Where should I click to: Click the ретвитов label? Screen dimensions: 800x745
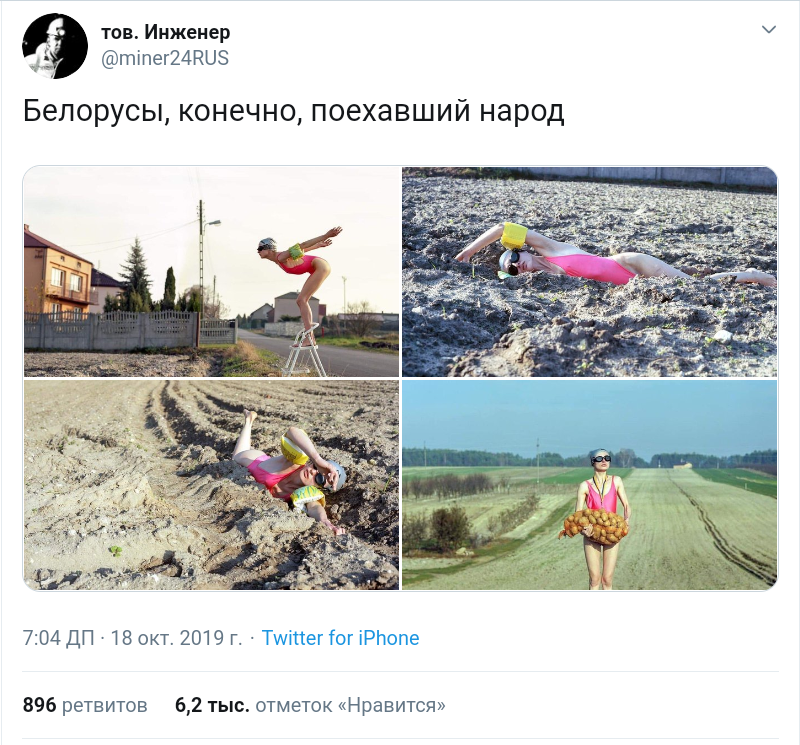(105, 706)
